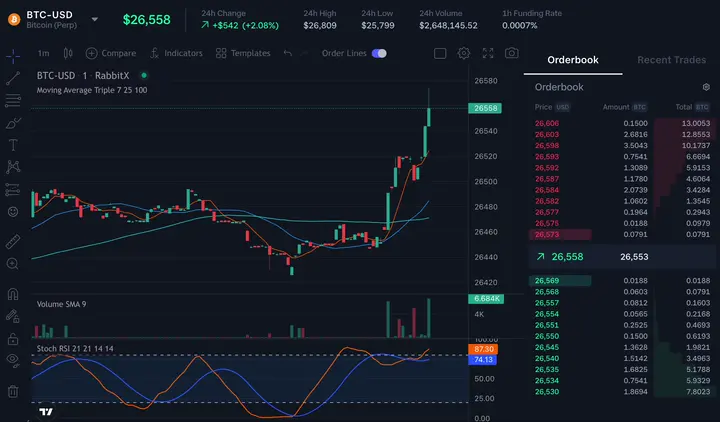Enter fullscreen chart mode
Screen dimensions: 720x422
tap(488, 53)
